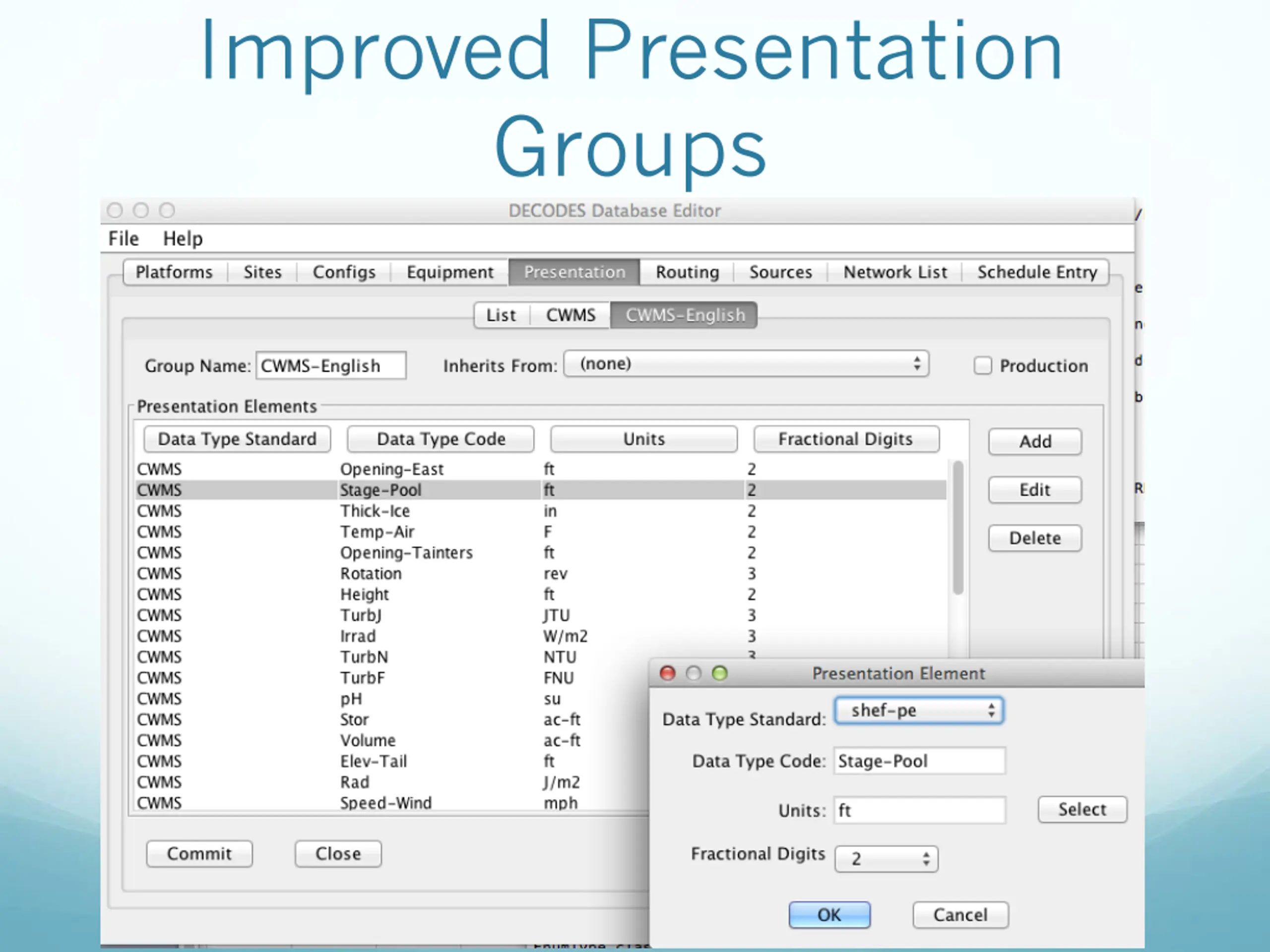Switch to the Platforms tab
1270x952 pixels.
(174, 272)
